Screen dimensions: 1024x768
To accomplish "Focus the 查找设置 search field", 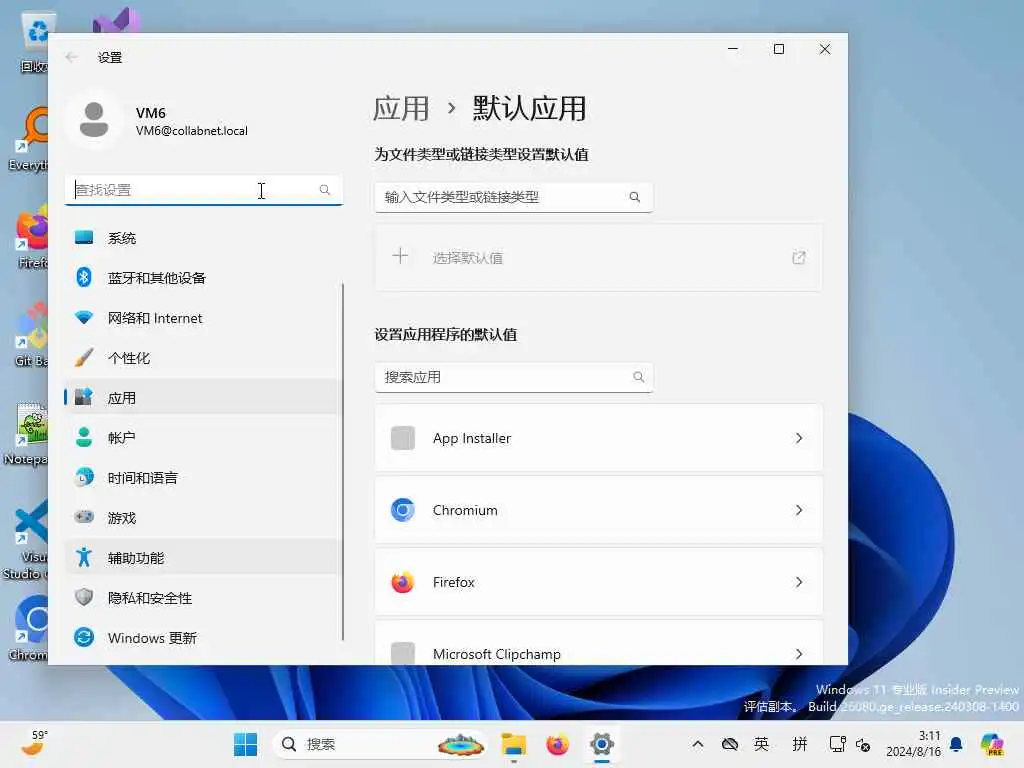I will [203, 190].
